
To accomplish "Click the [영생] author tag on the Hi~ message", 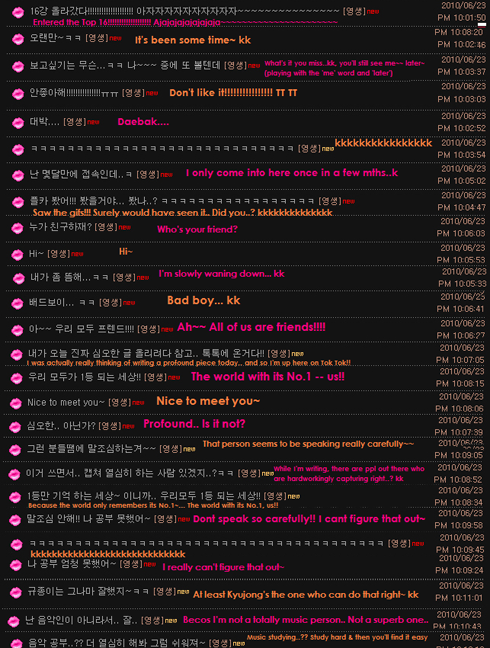I will pos(58,254).
